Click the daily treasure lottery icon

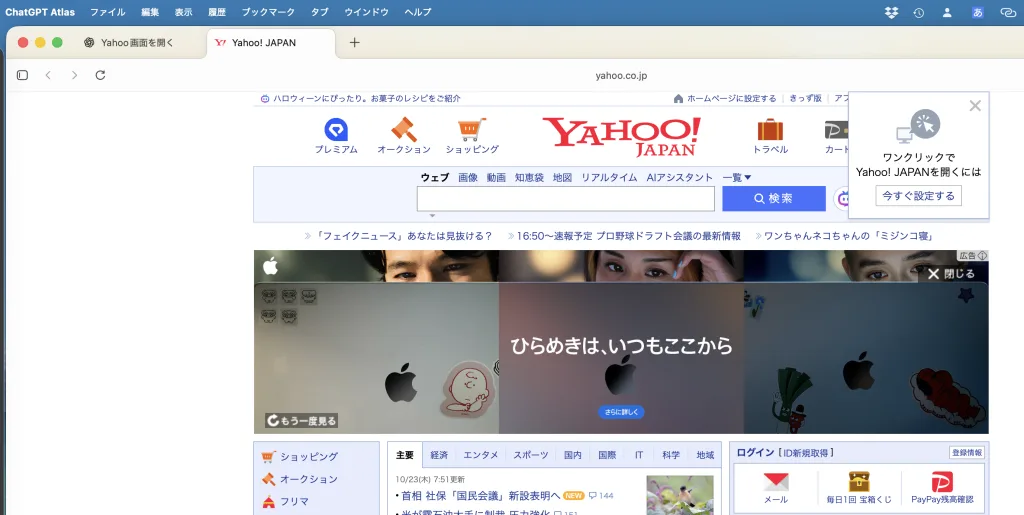coord(859,482)
